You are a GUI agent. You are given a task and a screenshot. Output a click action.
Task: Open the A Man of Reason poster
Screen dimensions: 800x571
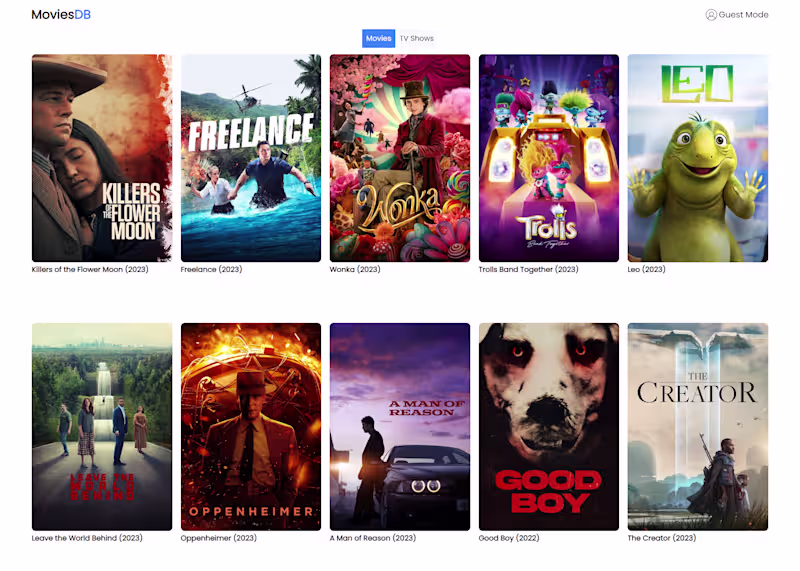pyautogui.click(x=400, y=427)
